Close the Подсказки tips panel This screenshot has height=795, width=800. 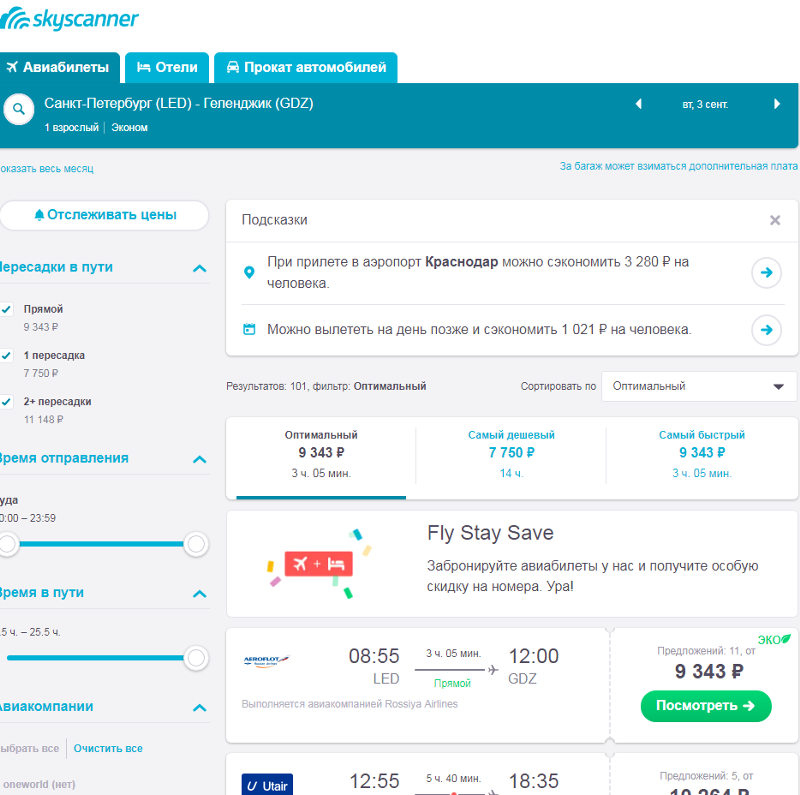pos(774,220)
